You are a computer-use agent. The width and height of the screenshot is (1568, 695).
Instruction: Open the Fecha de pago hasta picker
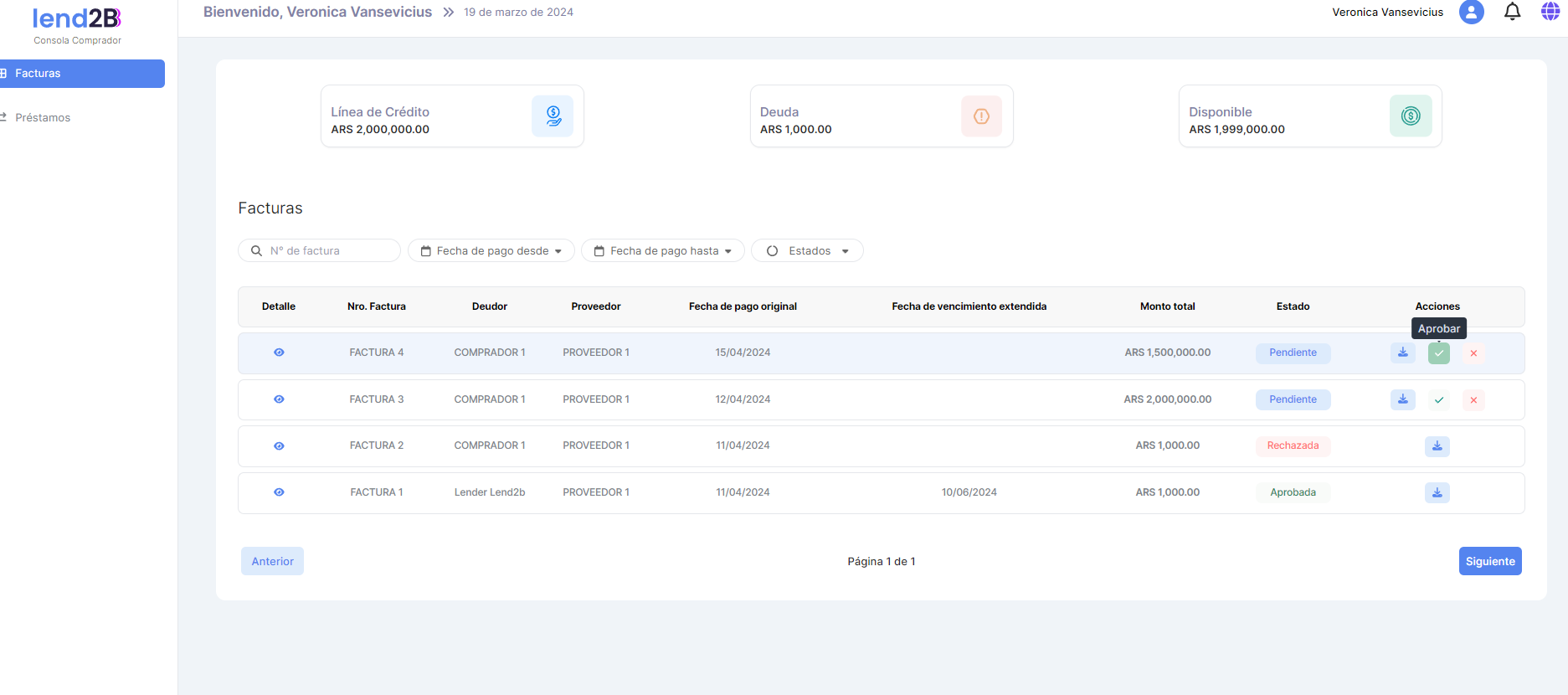point(663,251)
